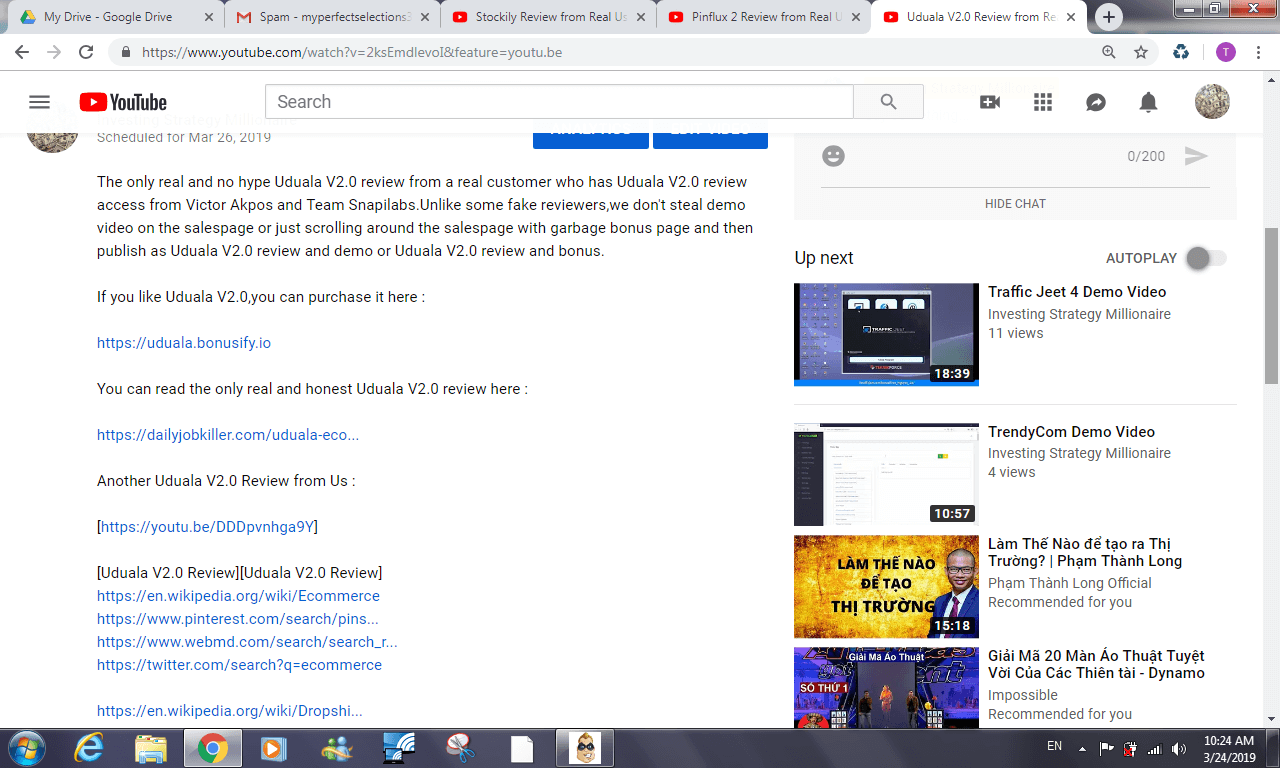Close the My Drive tab
The height and width of the screenshot is (768, 1280).
[x=208, y=17]
